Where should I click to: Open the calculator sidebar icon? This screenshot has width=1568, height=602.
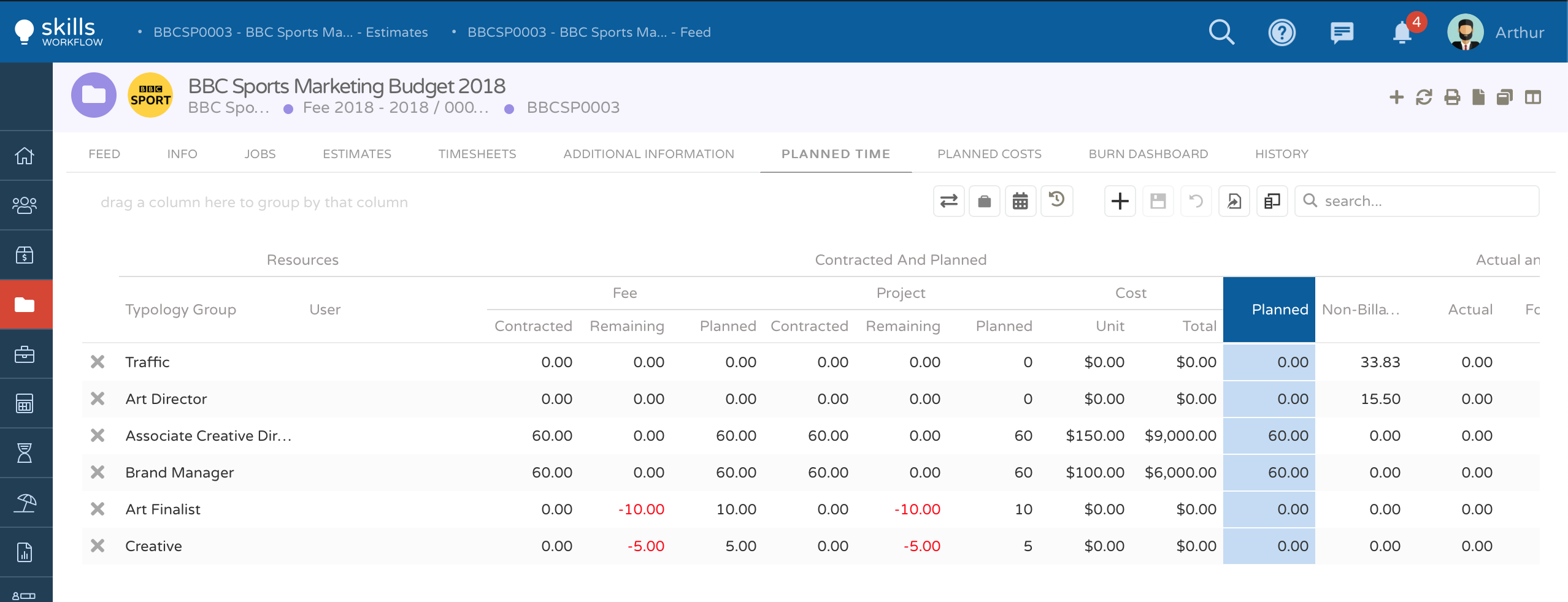25,403
